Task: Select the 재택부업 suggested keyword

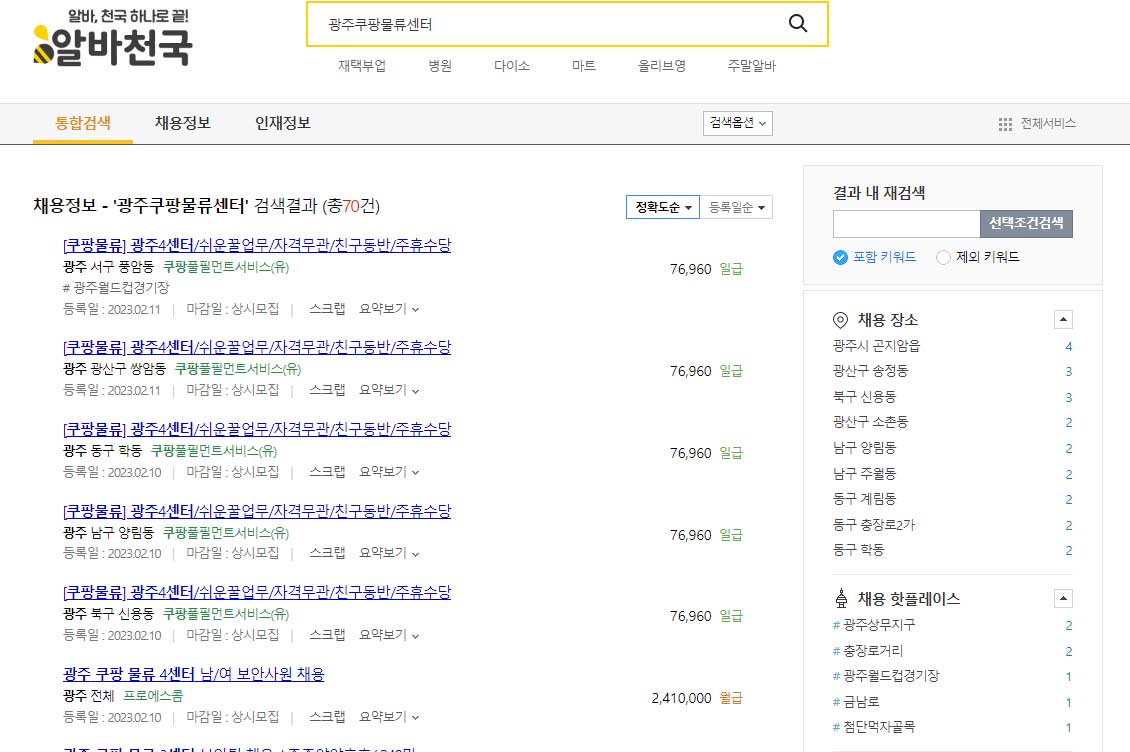Action: pyautogui.click(x=362, y=66)
